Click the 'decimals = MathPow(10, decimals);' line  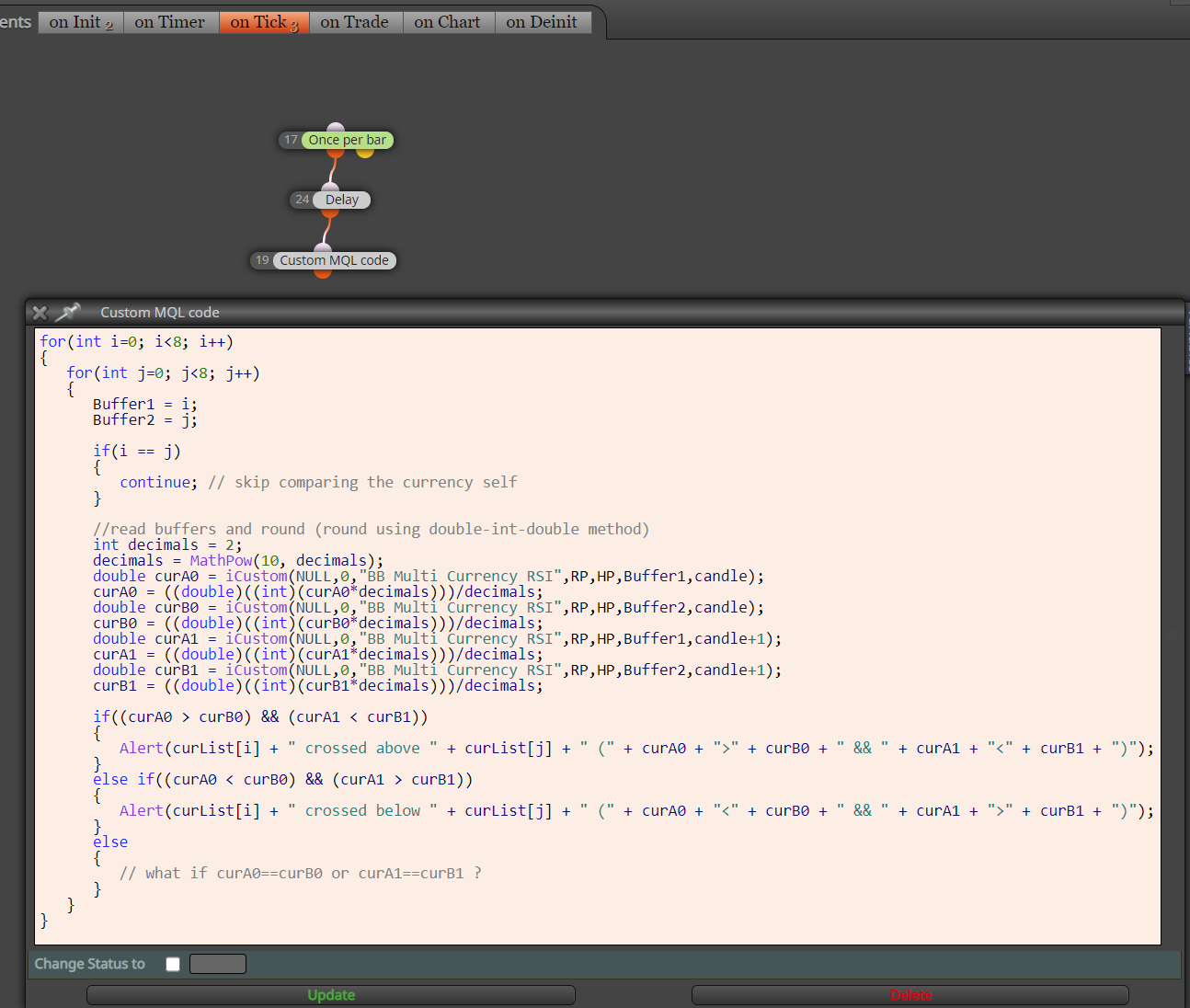point(238,560)
